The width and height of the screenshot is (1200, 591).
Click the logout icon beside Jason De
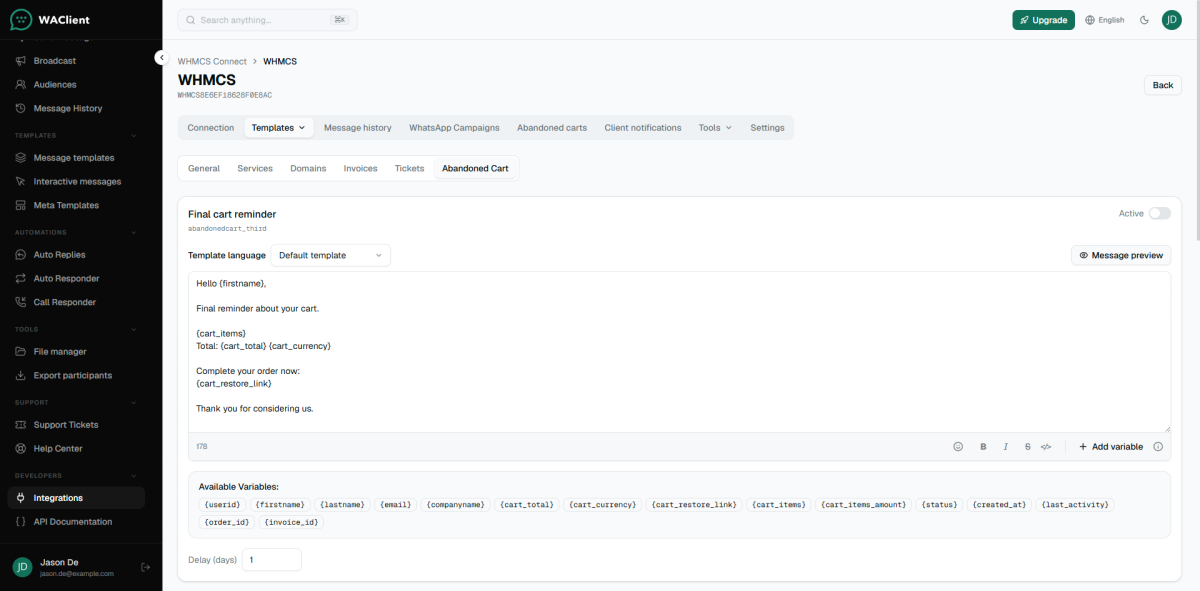(x=145, y=567)
